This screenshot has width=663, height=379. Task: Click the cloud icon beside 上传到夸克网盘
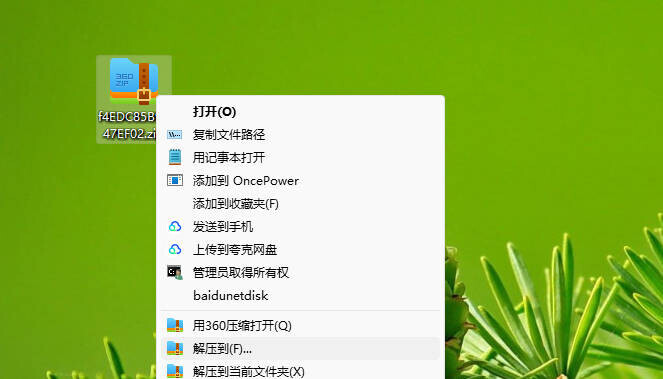[x=175, y=250]
